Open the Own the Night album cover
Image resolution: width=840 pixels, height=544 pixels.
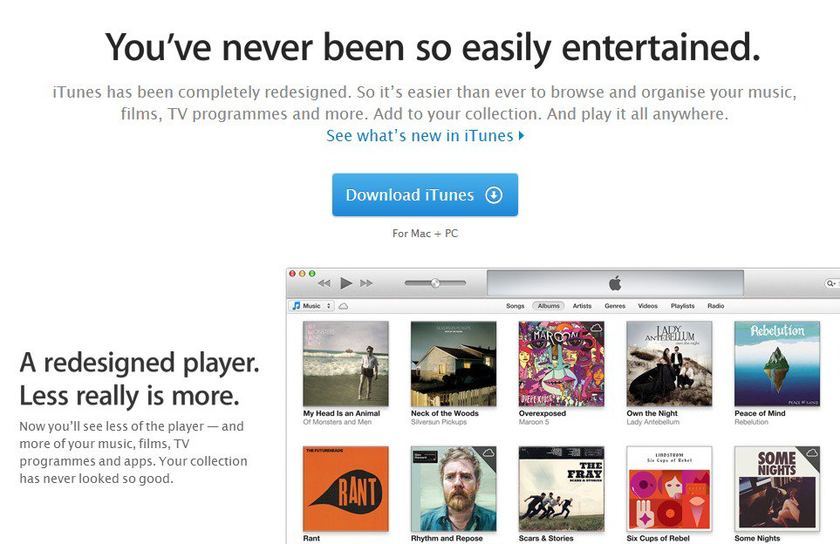[669, 363]
